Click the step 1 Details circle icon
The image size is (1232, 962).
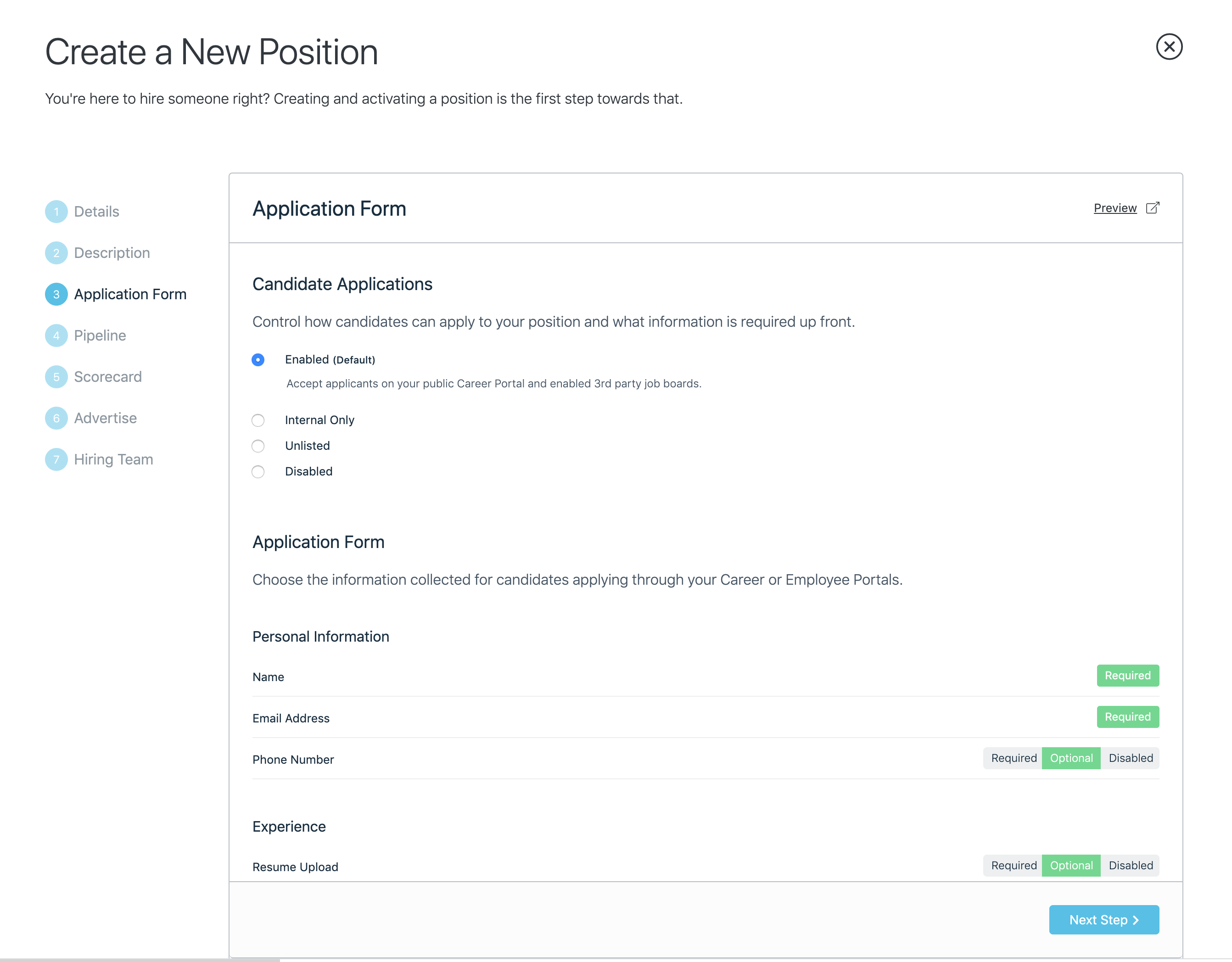(x=56, y=212)
